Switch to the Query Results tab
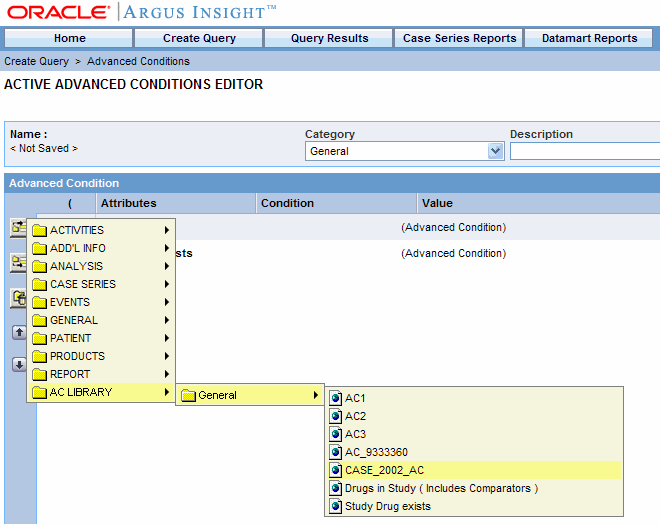 tap(329, 38)
